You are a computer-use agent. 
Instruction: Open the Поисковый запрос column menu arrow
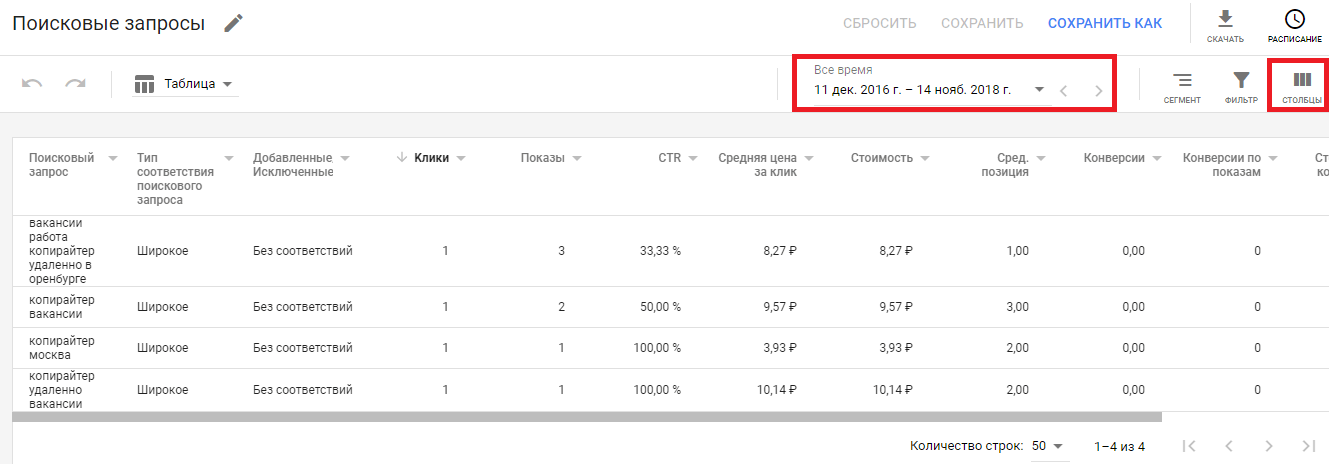pos(113,158)
